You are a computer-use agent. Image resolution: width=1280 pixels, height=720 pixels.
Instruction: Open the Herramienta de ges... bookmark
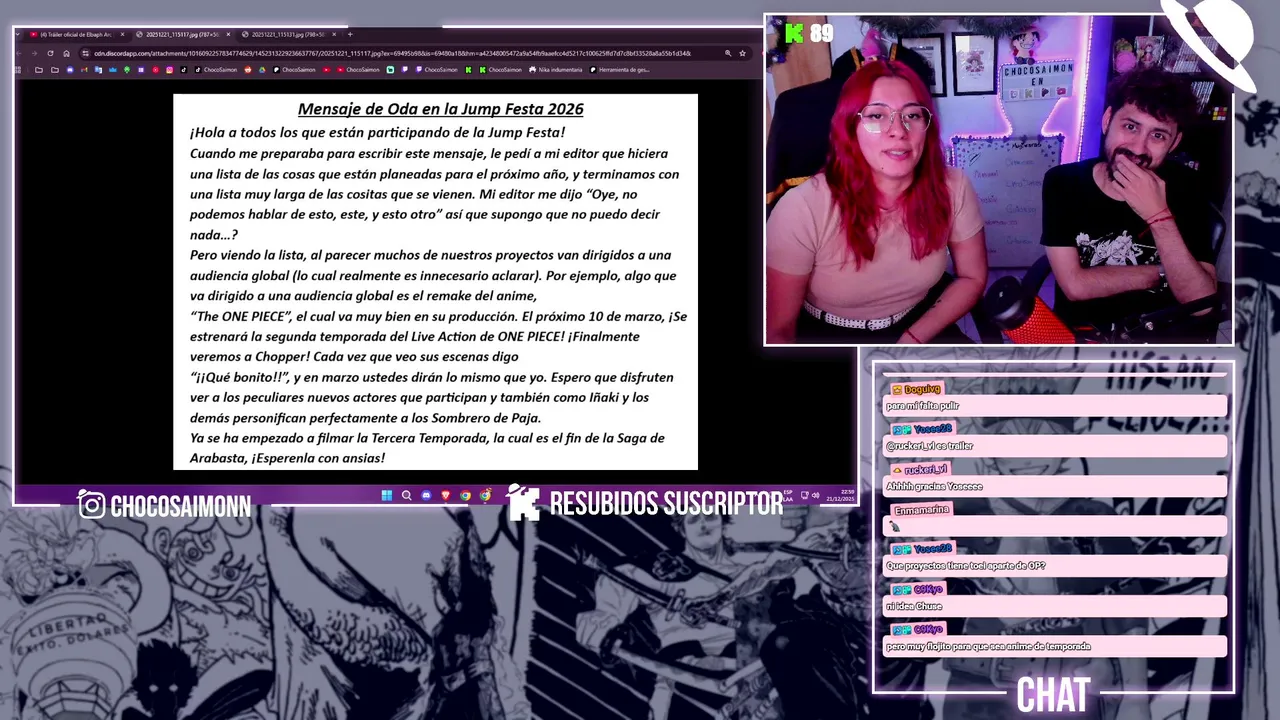[620, 70]
